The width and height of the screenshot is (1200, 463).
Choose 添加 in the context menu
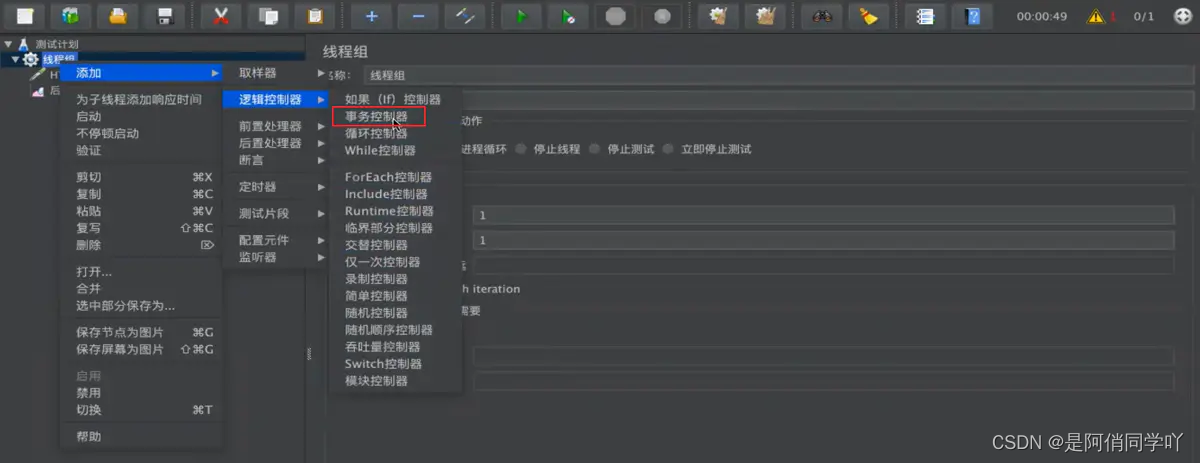[142, 73]
